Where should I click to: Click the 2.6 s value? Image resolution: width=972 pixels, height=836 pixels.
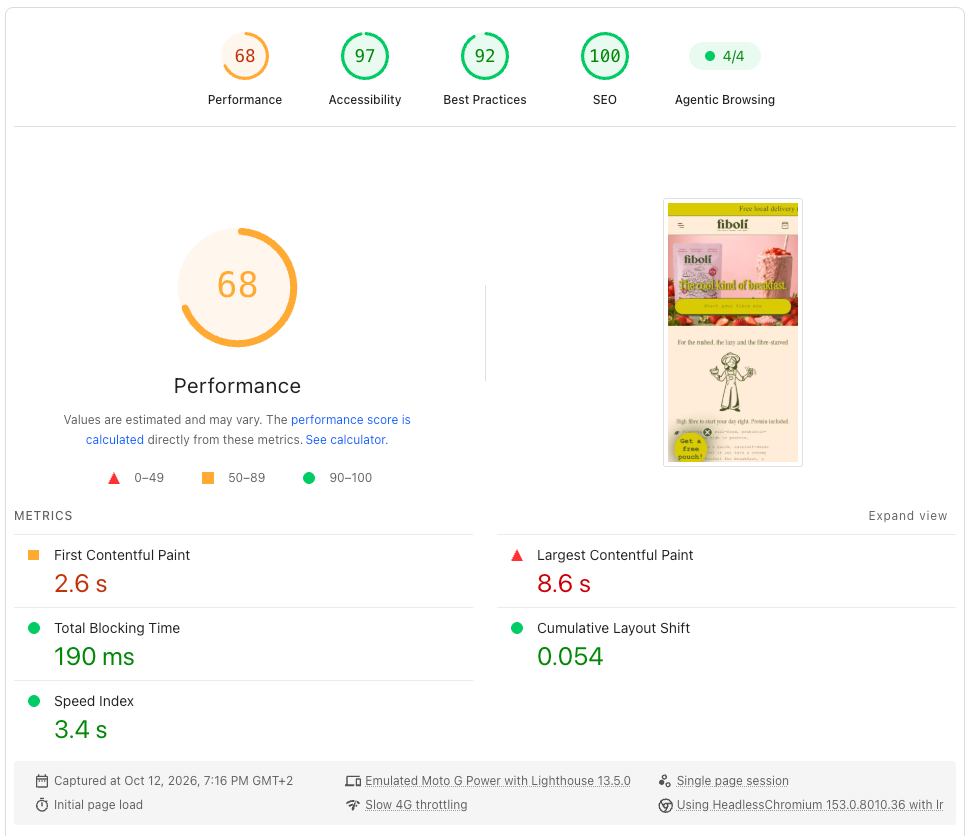pos(81,584)
